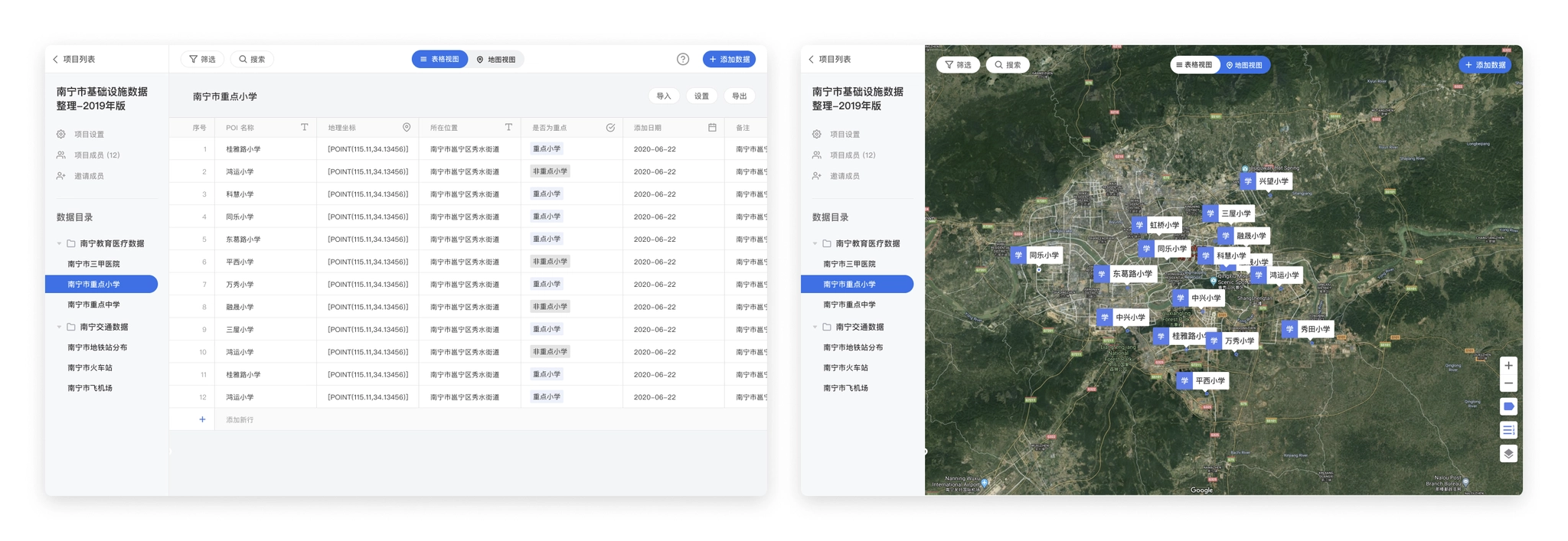Click the help question mark icon
Viewport: 1568px width, 541px height.
(x=682, y=60)
